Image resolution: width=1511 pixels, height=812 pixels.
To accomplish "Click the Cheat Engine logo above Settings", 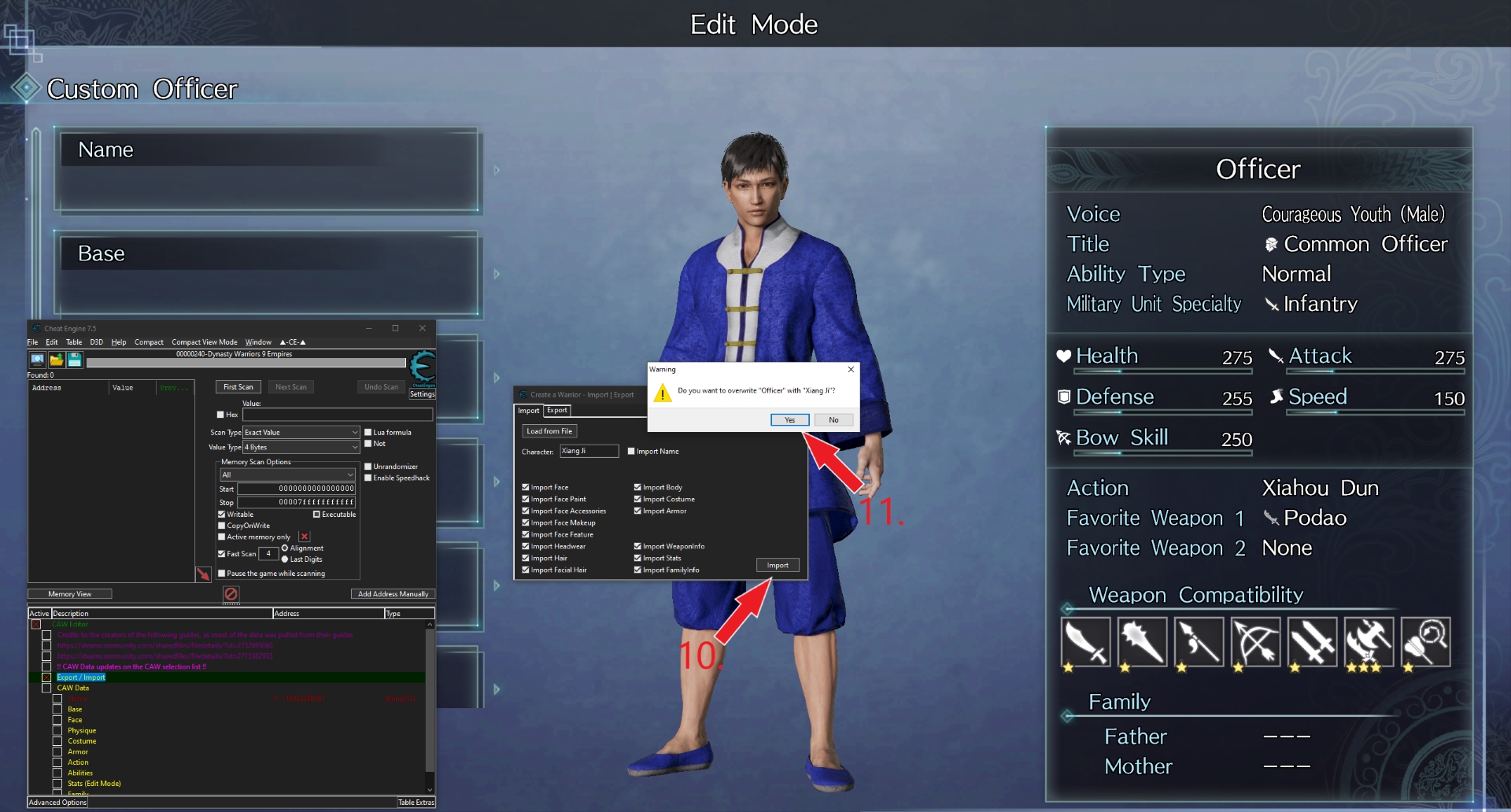I will [423, 368].
